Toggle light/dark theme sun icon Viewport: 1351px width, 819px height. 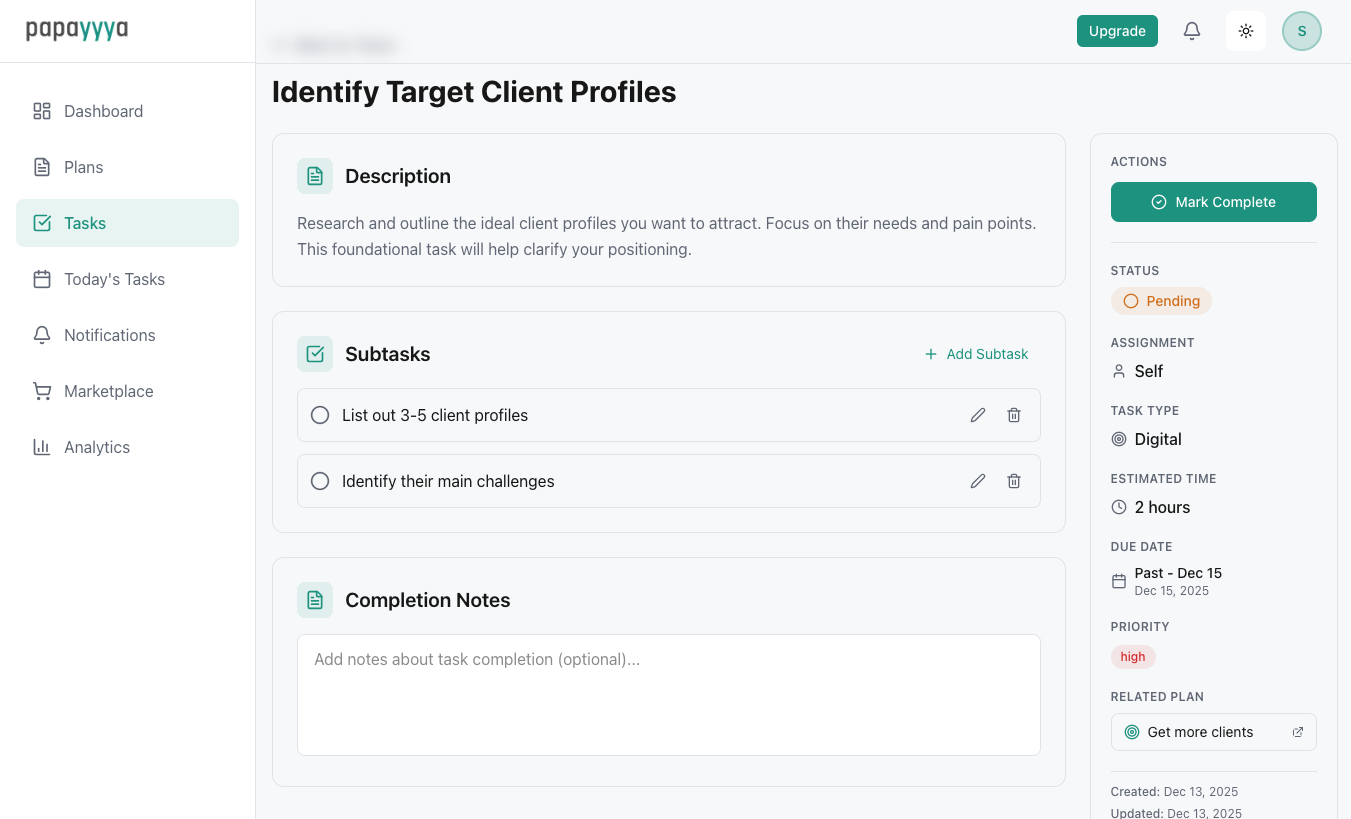coord(1245,31)
